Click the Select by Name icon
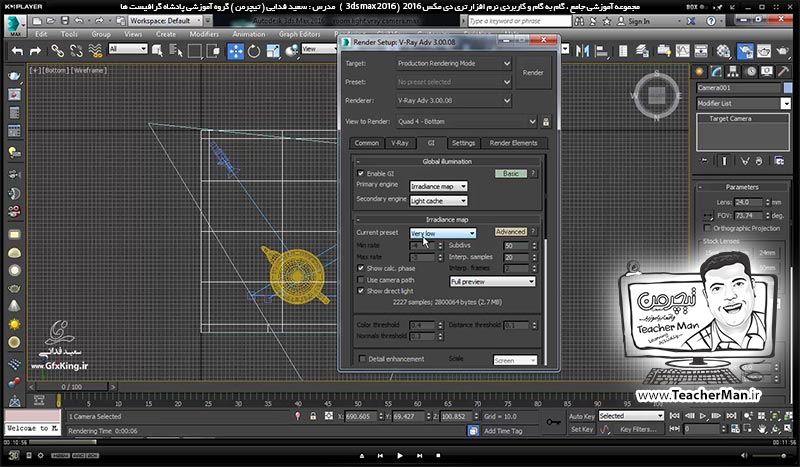This screenshot has height=467, width=800. point(176,51)
